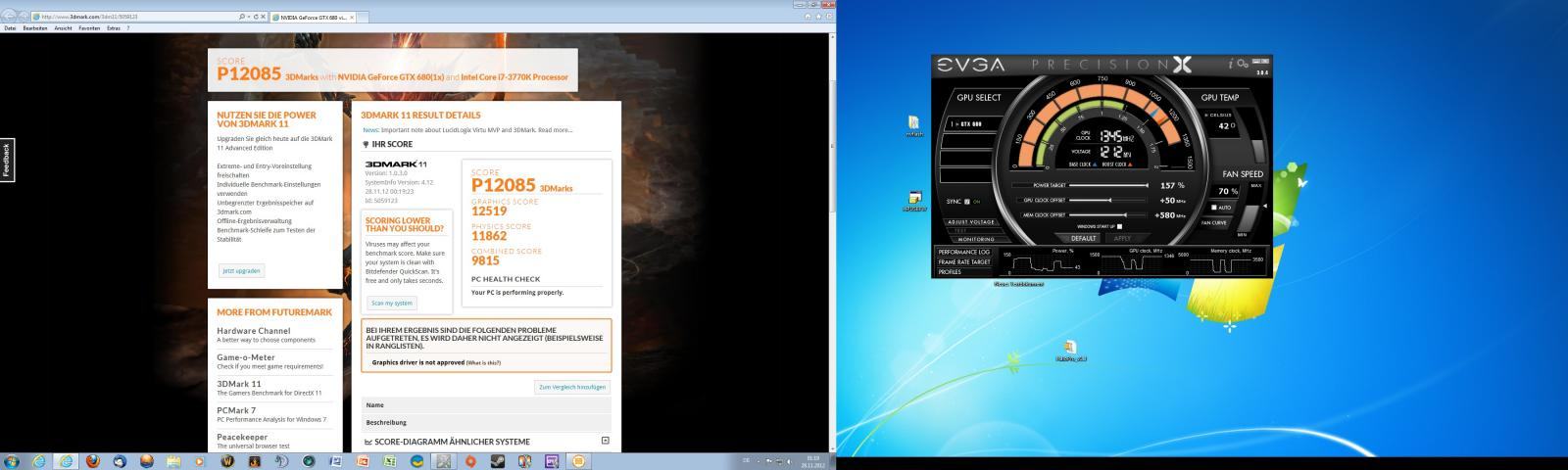Click the Windows Start button

(11, 461)
